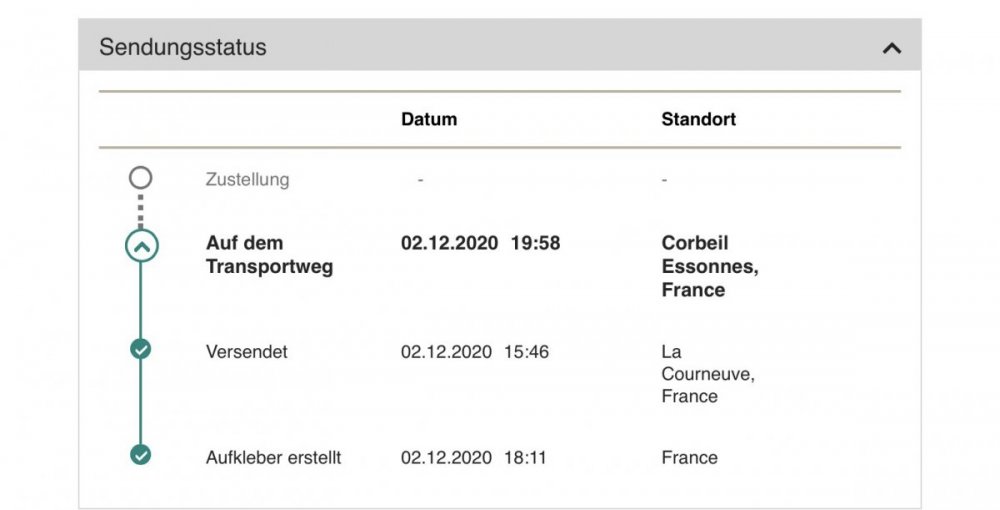Click the Aufkleber erstellt checkmark icon
This screenshot has width=1000, height=510.
click(140, 455)
